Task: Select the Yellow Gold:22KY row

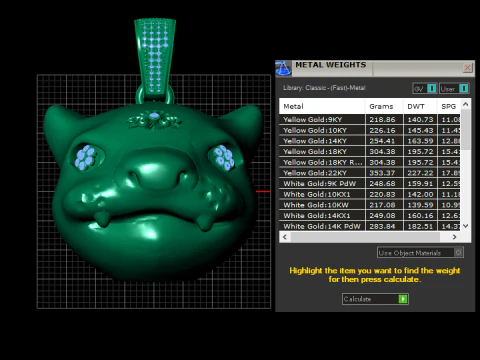Action: [370, 173]
